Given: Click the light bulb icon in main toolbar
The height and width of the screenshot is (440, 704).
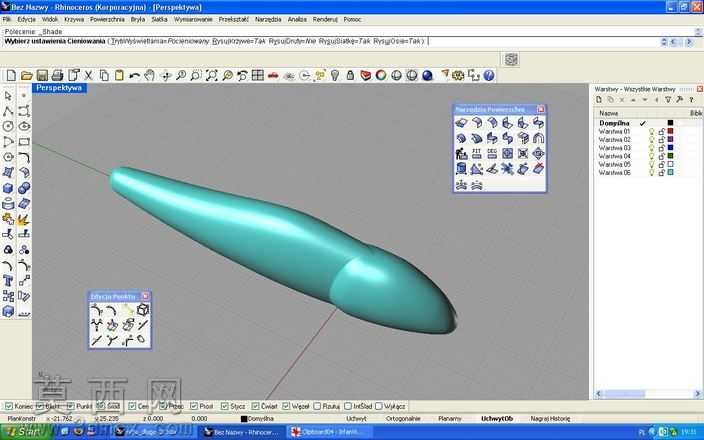Looking at the screenshot, I should tap(335, 75).
